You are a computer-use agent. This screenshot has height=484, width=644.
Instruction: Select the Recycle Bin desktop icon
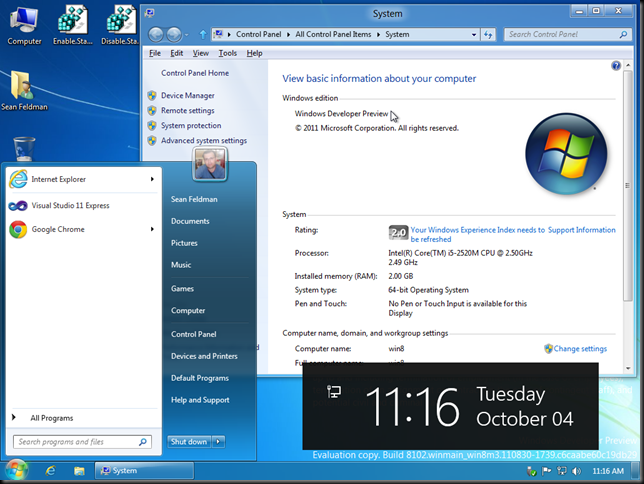click(x=24, y=149)
